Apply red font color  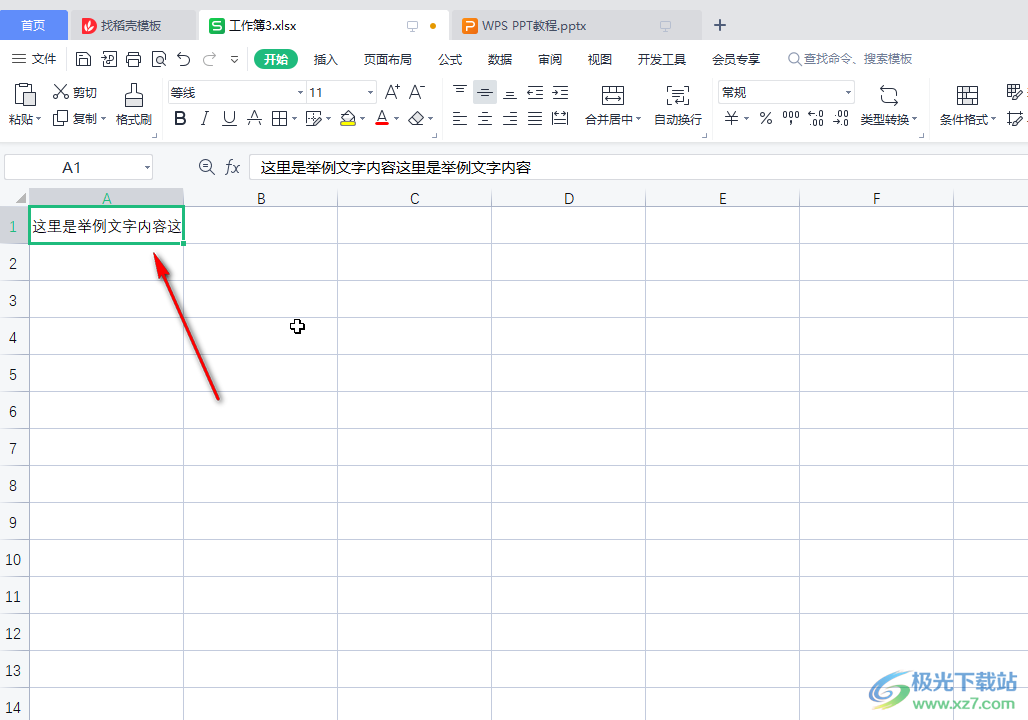tap(382, 119)
